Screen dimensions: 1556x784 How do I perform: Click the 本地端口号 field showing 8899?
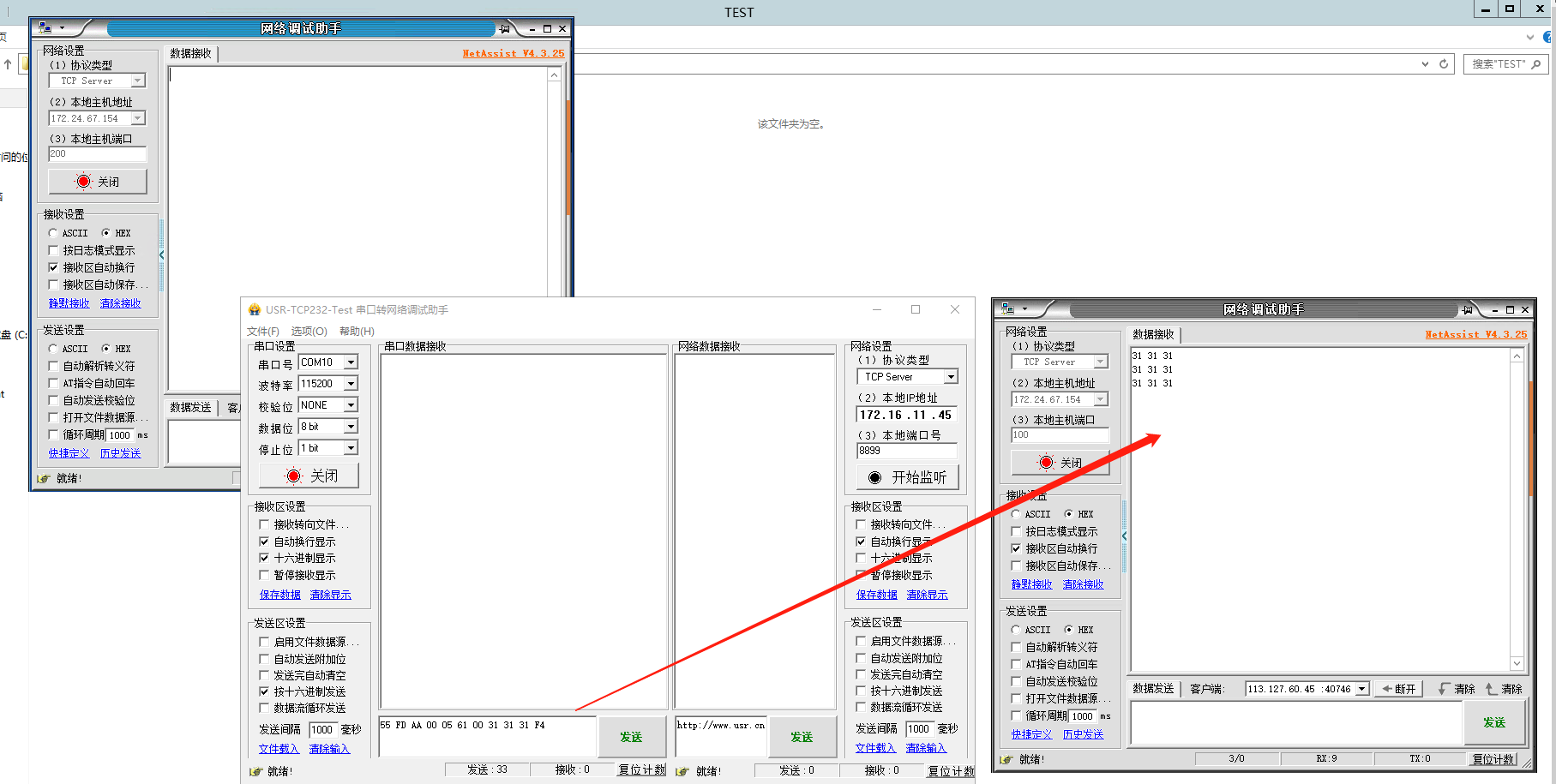pos(906,451)
